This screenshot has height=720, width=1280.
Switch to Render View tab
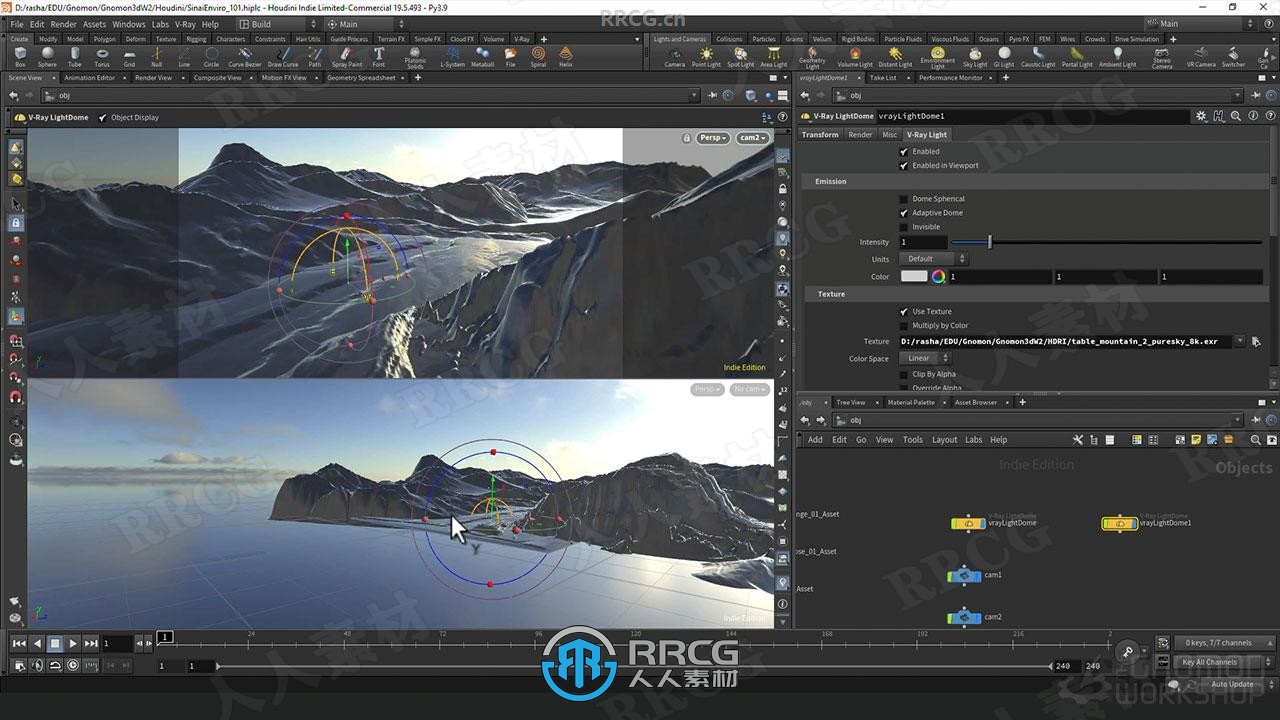[153, 78]
